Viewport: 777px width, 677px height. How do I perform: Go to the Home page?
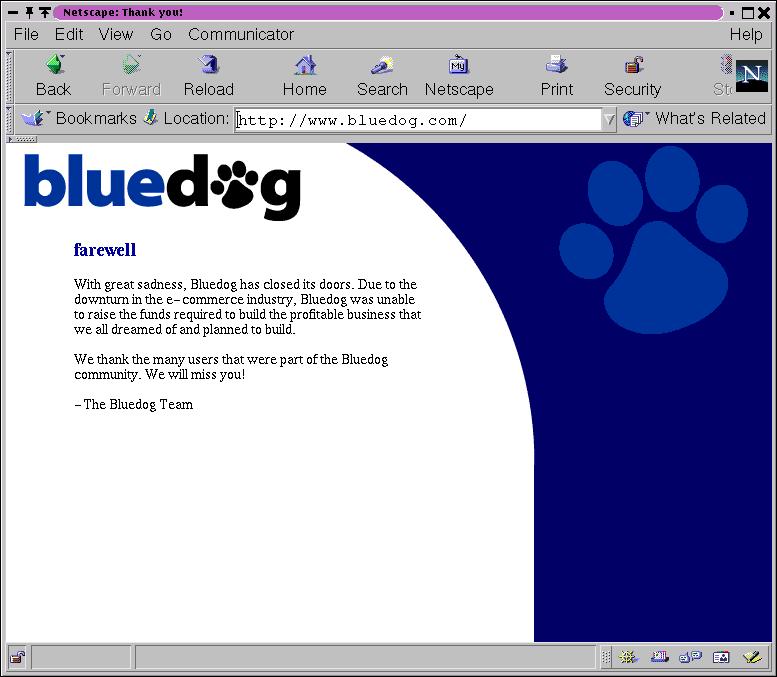coord(305,76)
